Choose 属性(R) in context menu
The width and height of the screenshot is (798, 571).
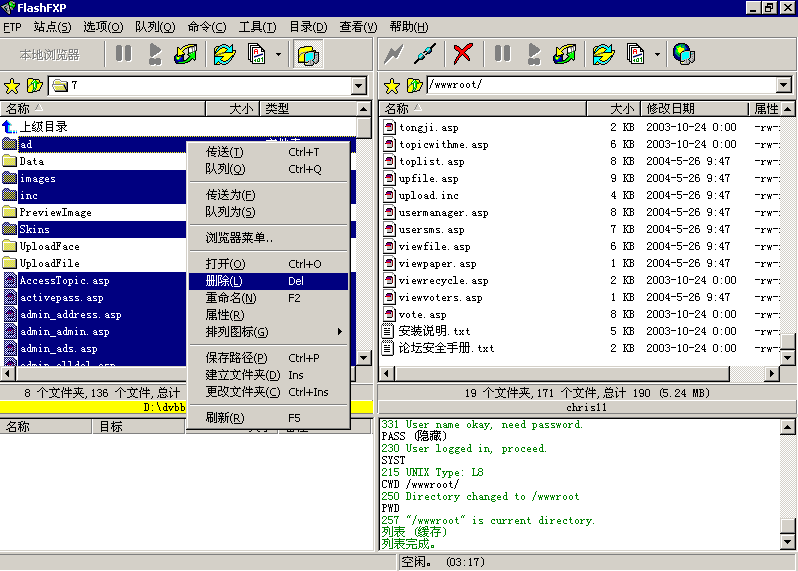pyautogui.click(x=269, y=315)
